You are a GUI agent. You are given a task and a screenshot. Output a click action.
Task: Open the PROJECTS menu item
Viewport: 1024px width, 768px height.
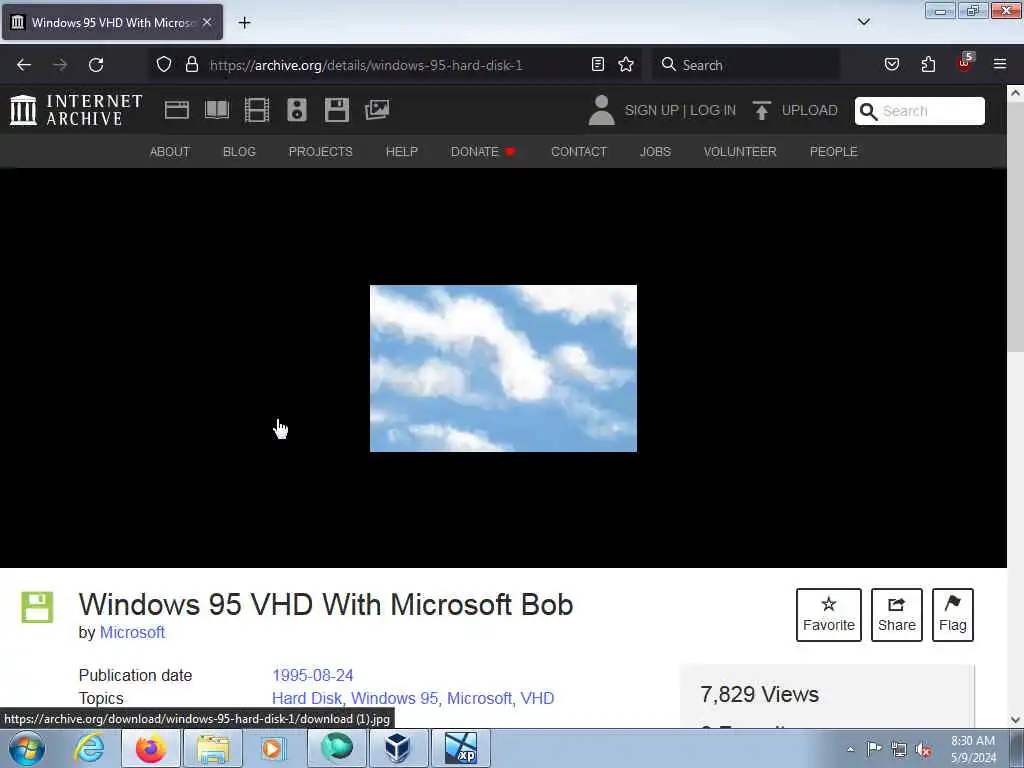click(321, 152)
